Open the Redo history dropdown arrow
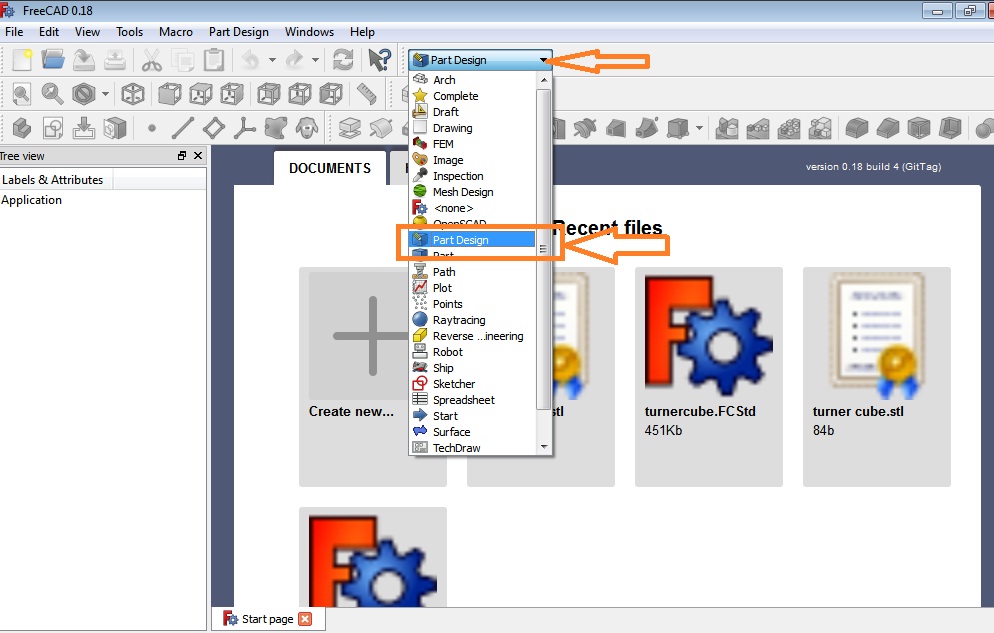Screen dimensions: 994x633 (x=315, y=60)
